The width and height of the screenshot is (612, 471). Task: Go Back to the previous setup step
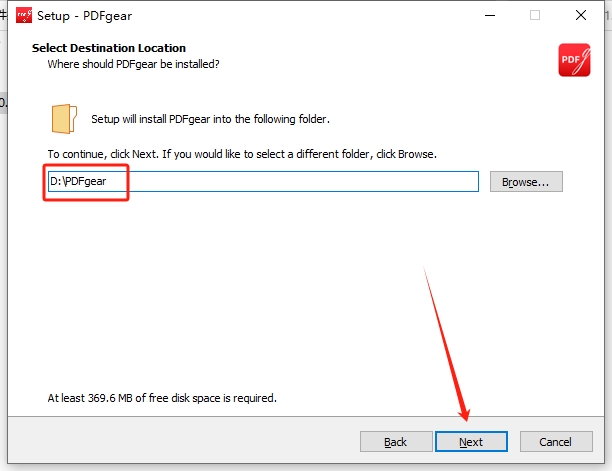pos(396,441)
